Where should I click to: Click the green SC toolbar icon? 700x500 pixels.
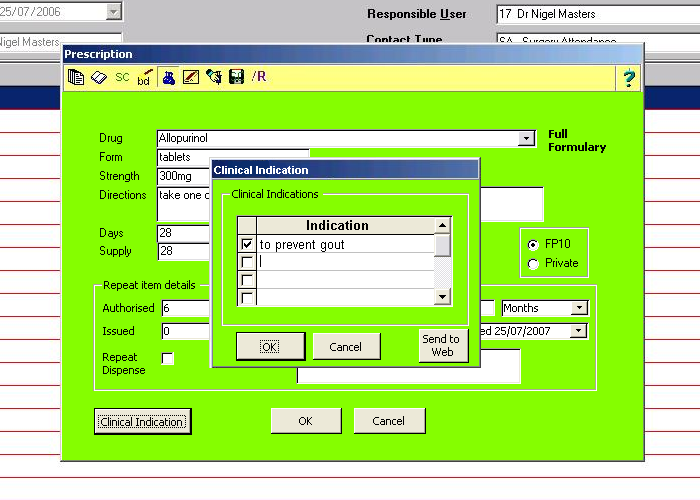tap(122, 77)
